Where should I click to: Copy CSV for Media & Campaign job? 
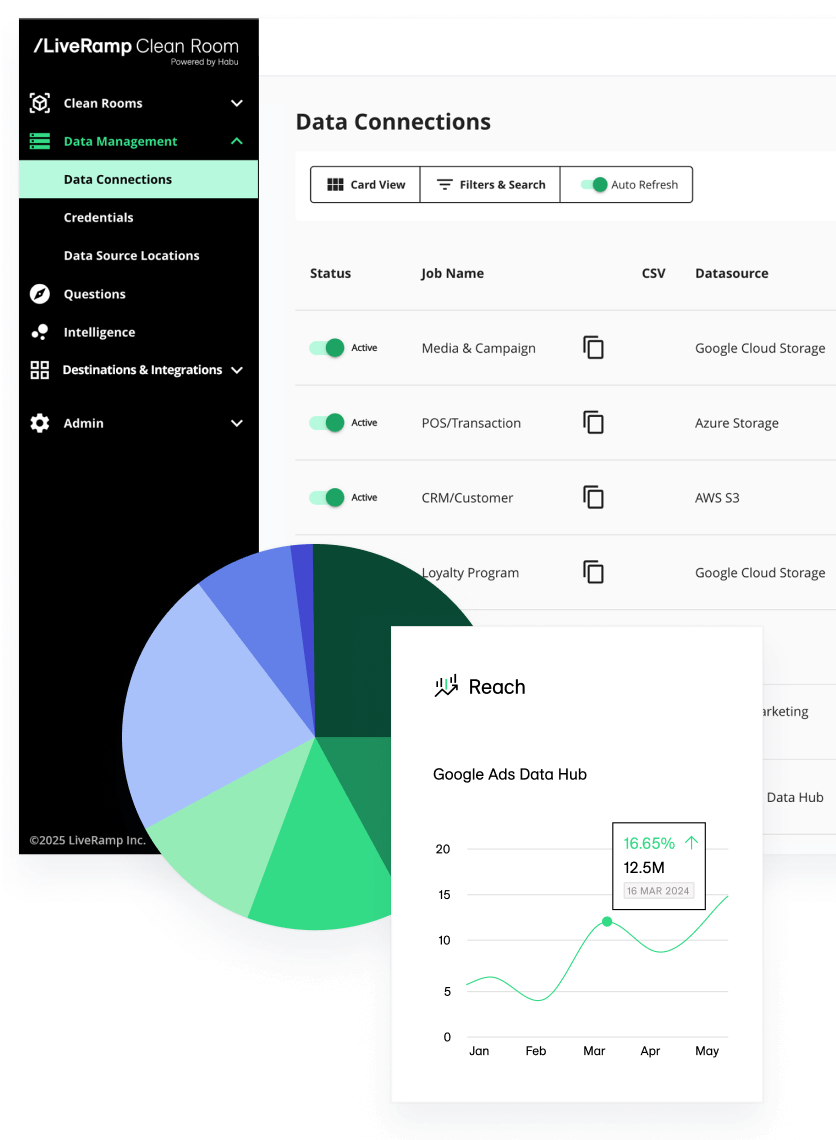point(593,348)
